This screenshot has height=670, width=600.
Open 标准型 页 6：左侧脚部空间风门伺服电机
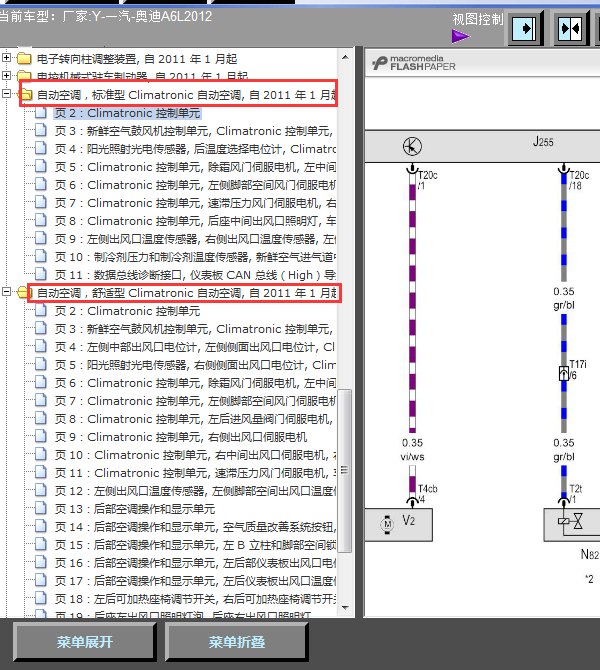[195, 185]
